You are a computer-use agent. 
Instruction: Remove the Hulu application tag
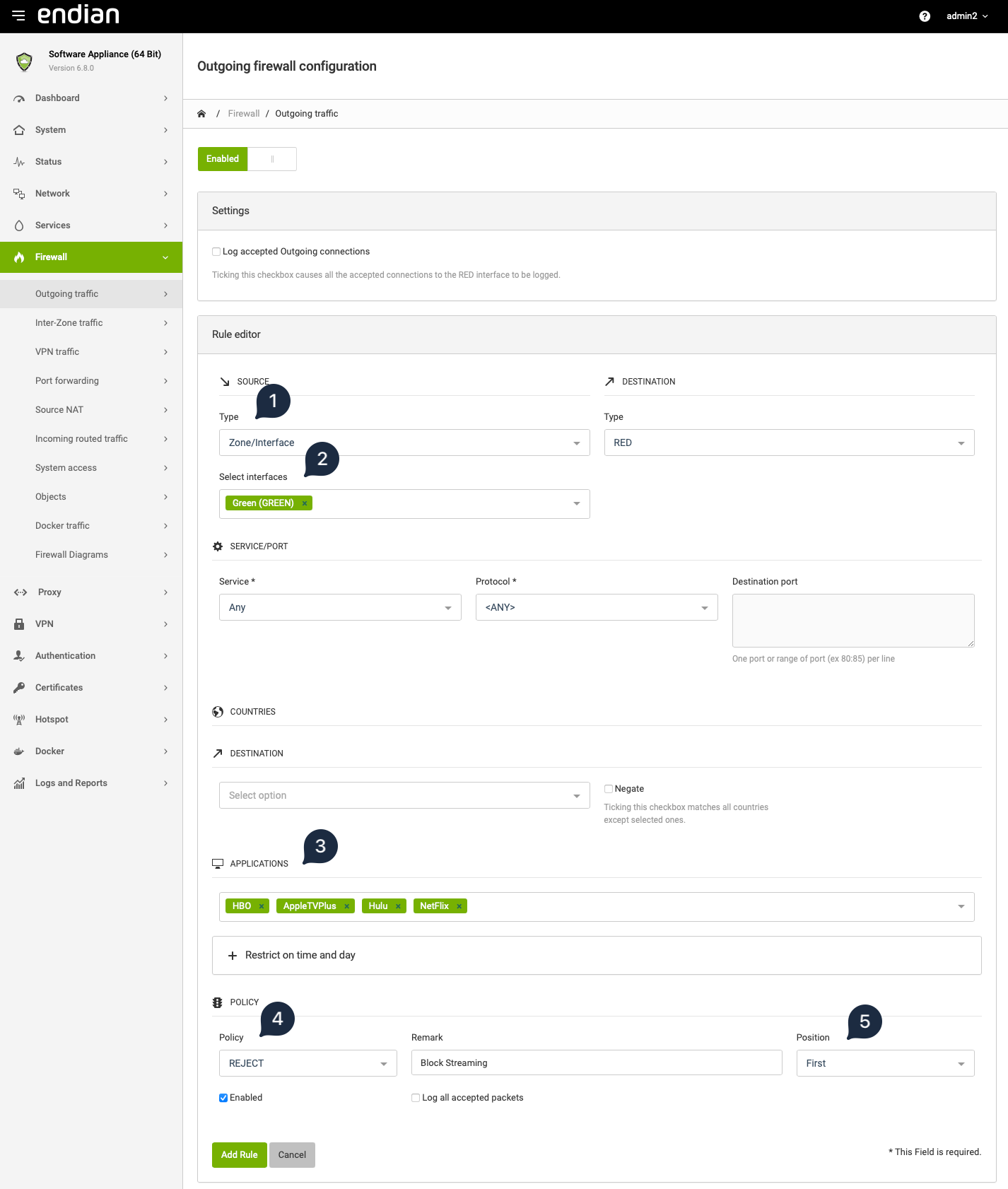pos(398,906)
